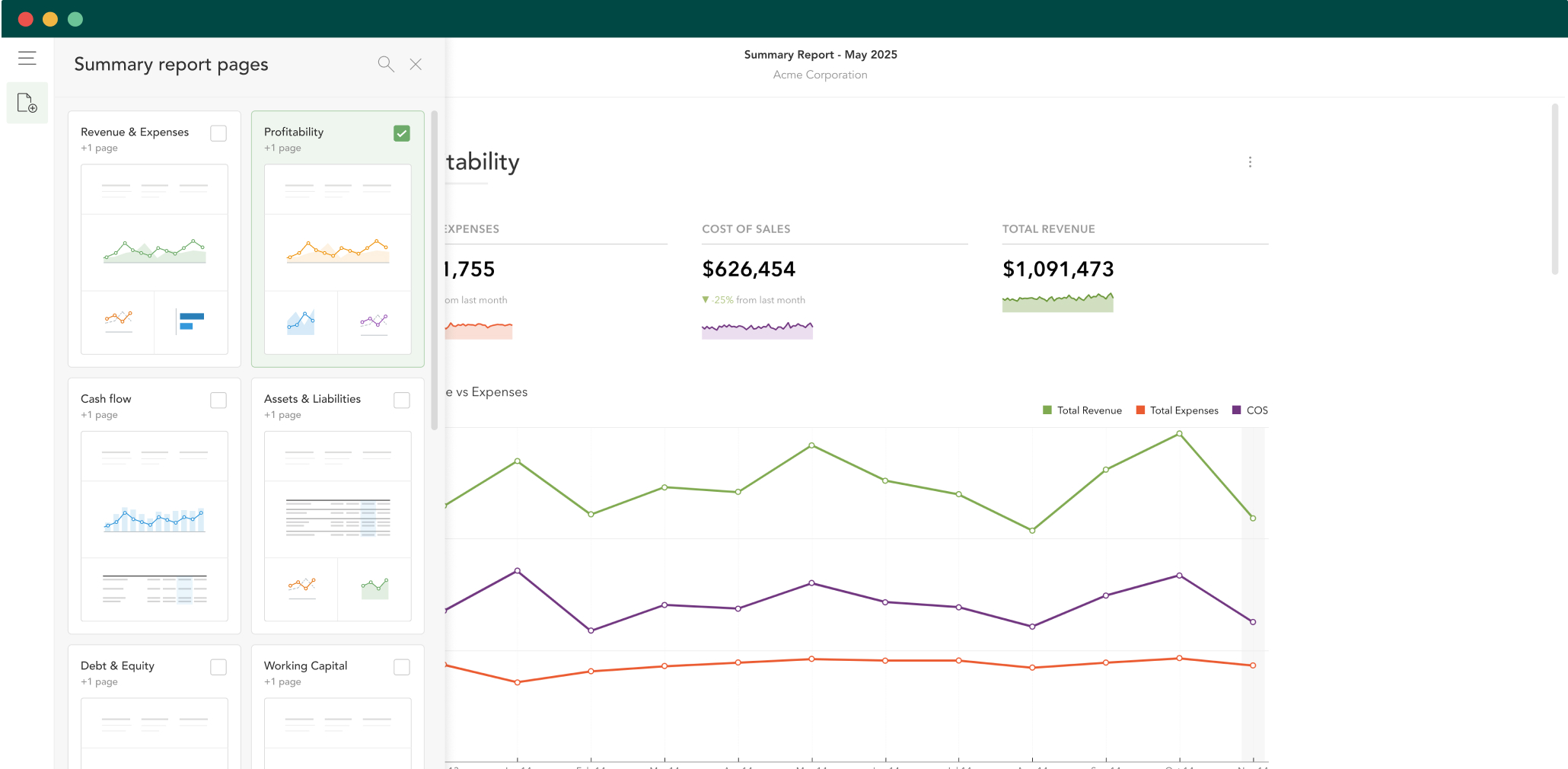This screenshot has height=769, width=1568.
Task: Click the macOS green fullscreen window button
Action: (x=75, y=19)
